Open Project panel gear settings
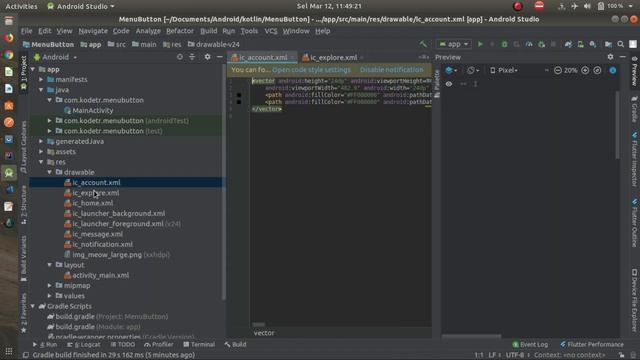The height and width of the screenshot is (360, 640). pyautogui.click(x=207, y=57)
